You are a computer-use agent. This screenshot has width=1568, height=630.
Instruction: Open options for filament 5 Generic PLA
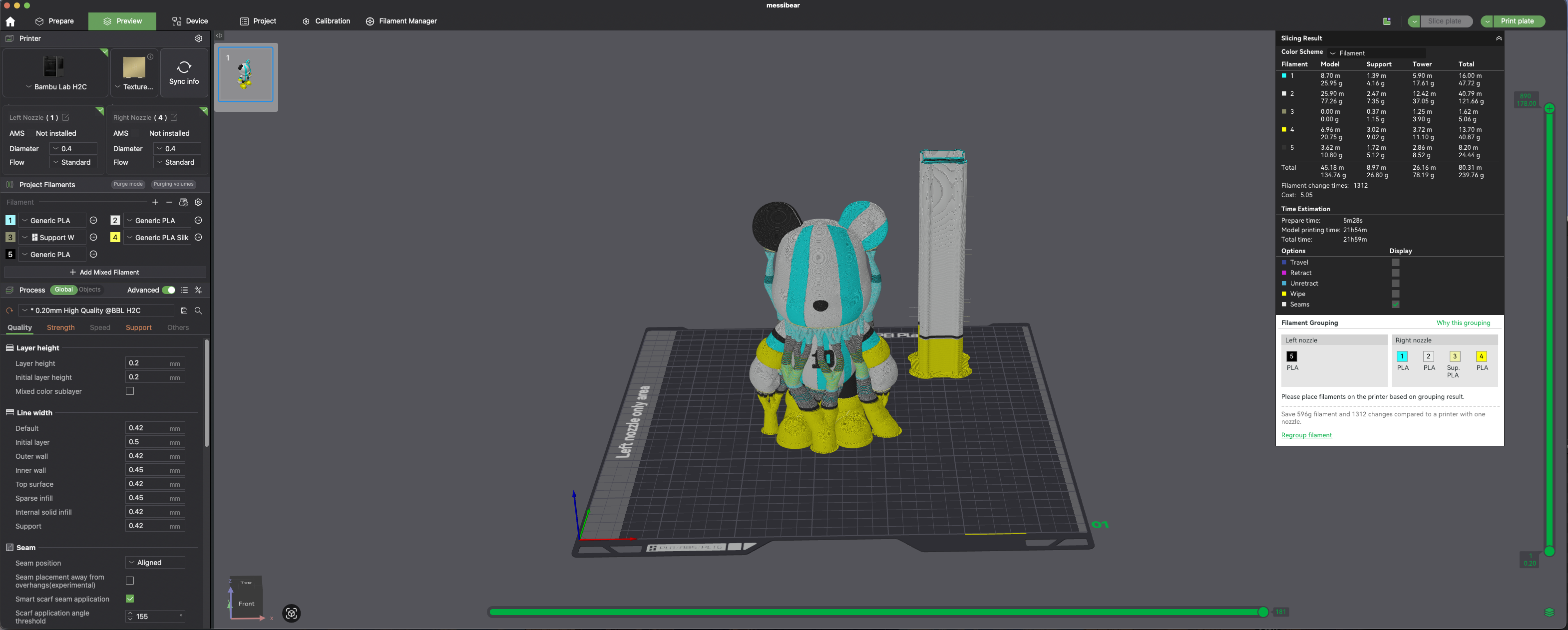[x=93, y=255]
